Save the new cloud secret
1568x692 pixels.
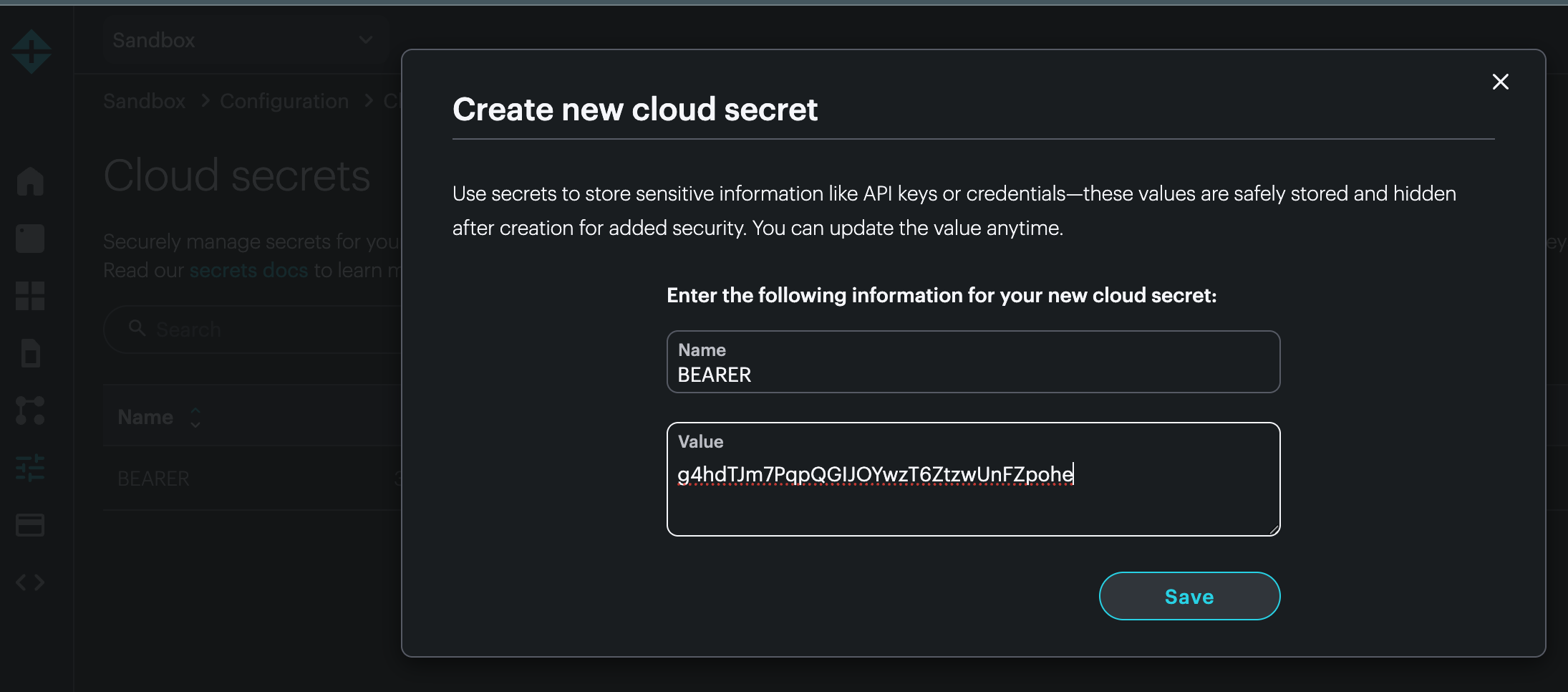pyautogui.click(x=1189, y=596)
